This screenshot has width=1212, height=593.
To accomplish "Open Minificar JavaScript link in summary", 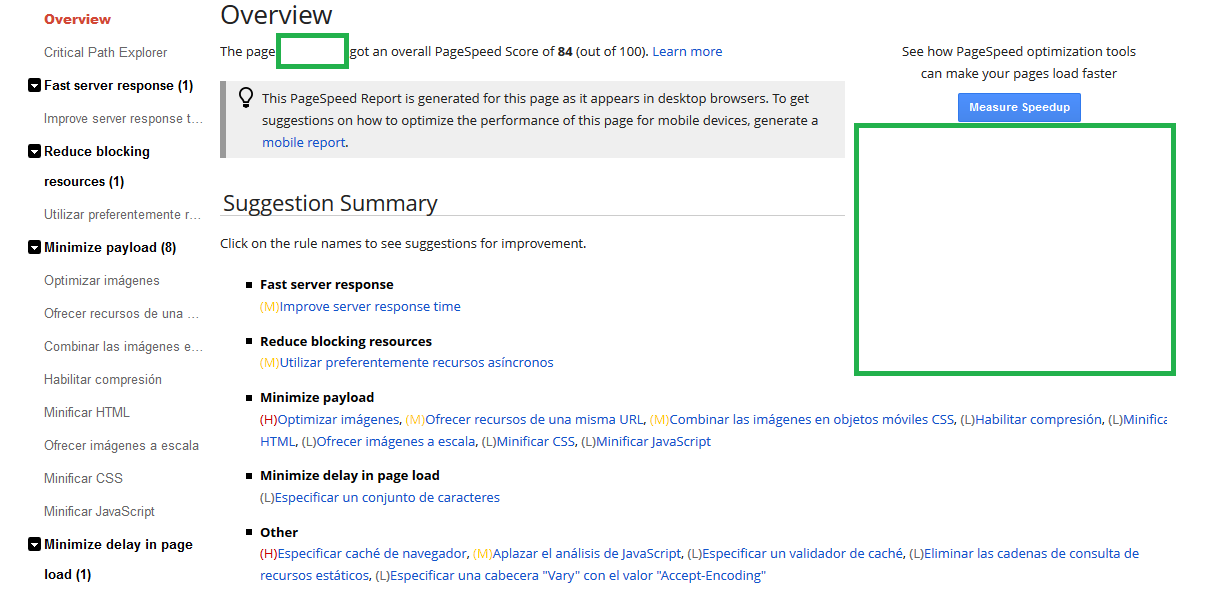I will point(654,441).
